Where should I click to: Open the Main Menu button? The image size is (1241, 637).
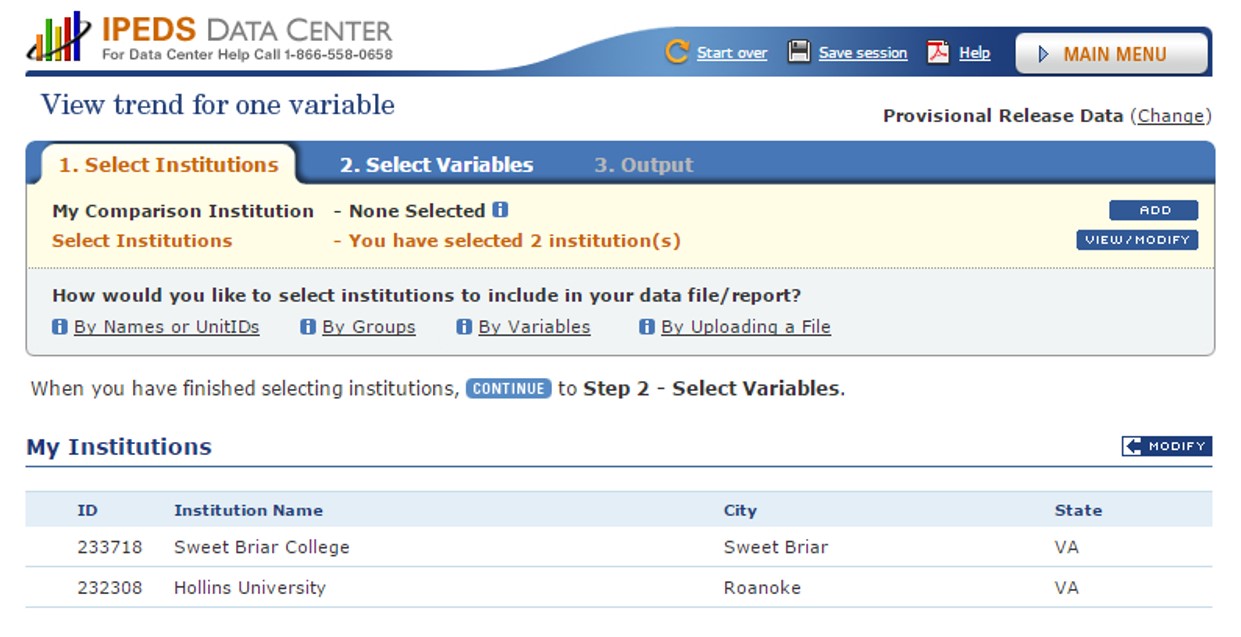(x=1111, y=54)
